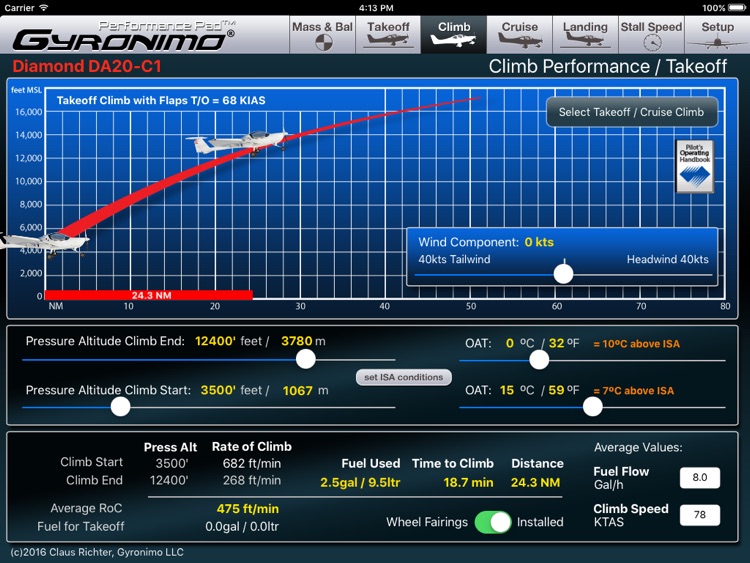Image resolution: width=750 pixels, height=563 pixels.
Task: Click the Takeoff Climb with Flaps T/O chart title
Action: coord(161,100)
